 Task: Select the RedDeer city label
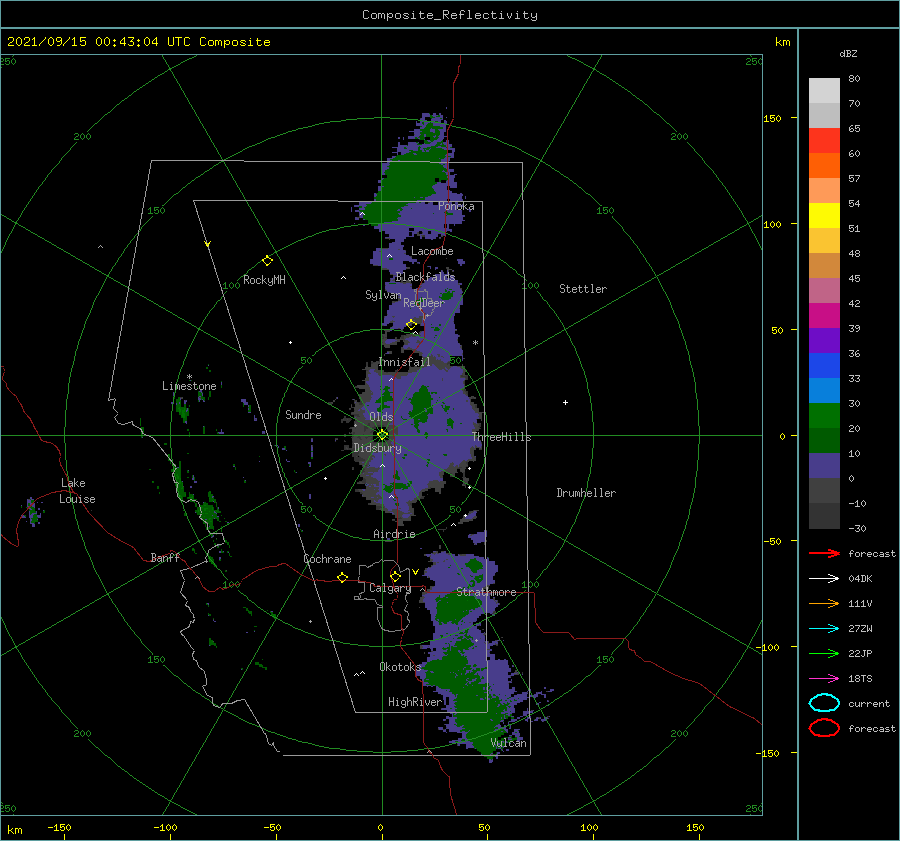[424, 303]
